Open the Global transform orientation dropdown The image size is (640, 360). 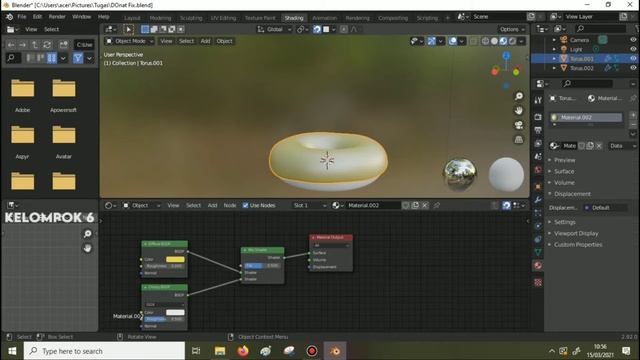tap(274, 29)
